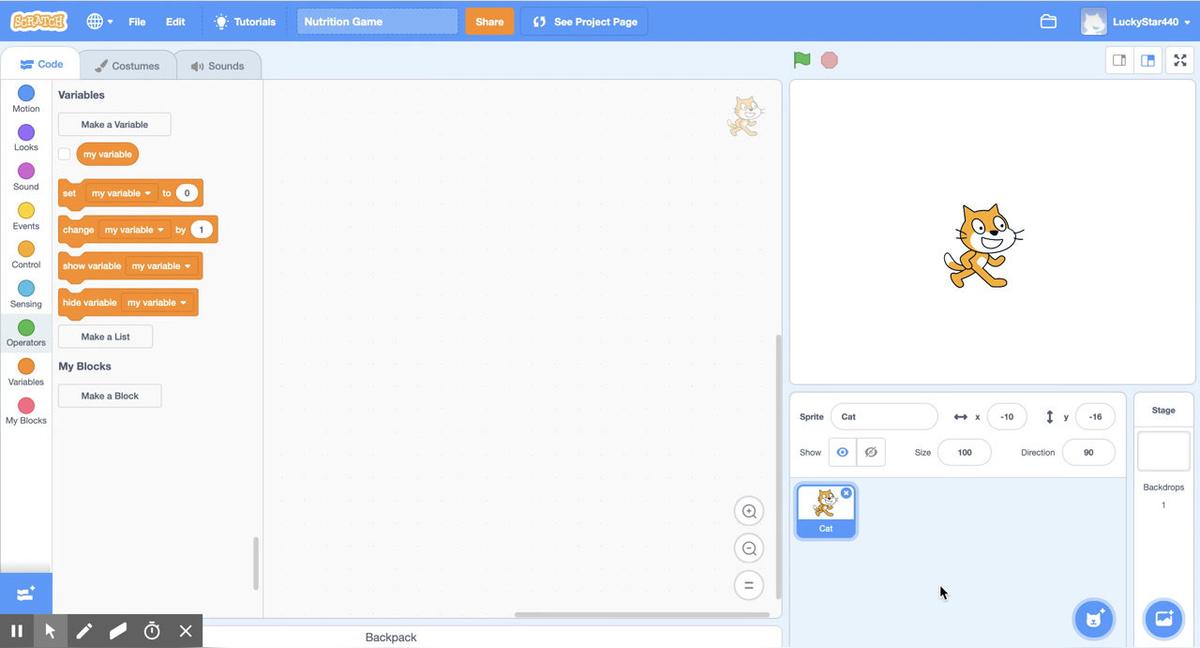Image resolution: width=1200 pixels, height=648 pixels.
Task: Select the eraser annotation tool
Action: (x=118, y=631)
